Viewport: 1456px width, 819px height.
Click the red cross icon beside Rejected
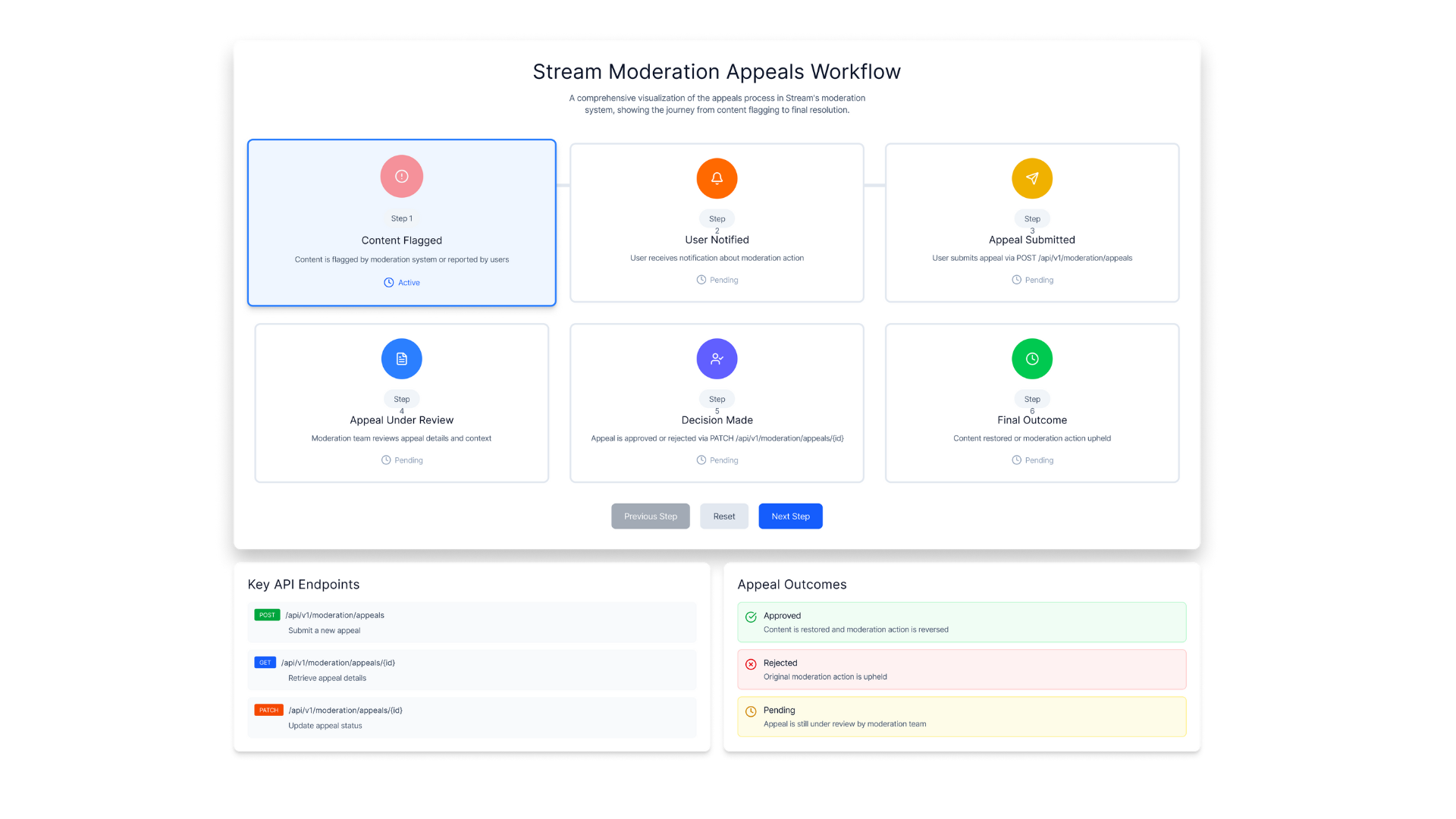(751, 663)
